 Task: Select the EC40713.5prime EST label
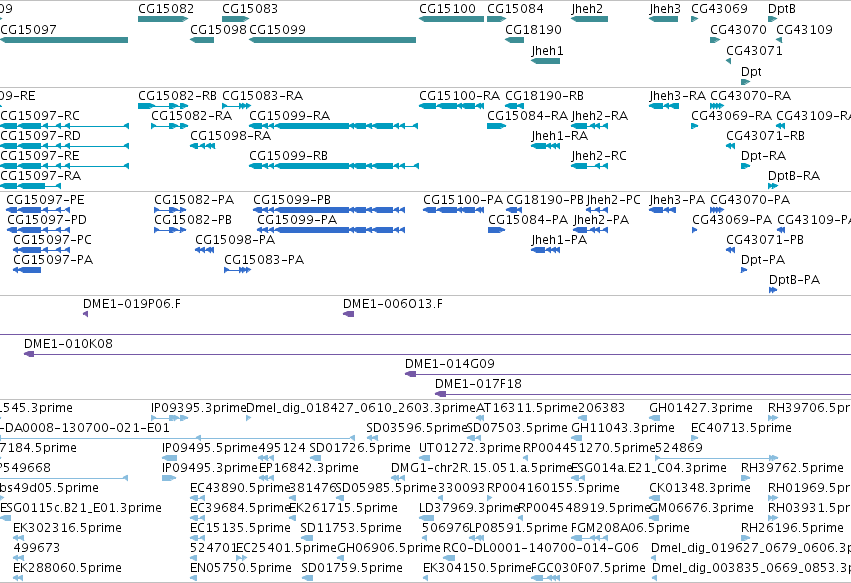pos(741,428)
